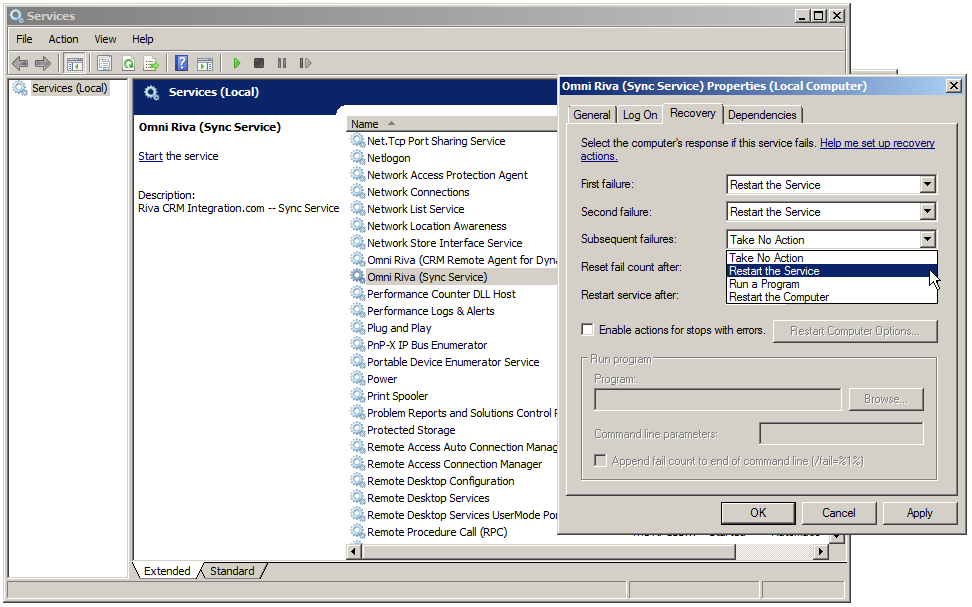Screen dimensions: 972x607
Task: Click Command line parameters input field
Action: (x=841, y=433)
